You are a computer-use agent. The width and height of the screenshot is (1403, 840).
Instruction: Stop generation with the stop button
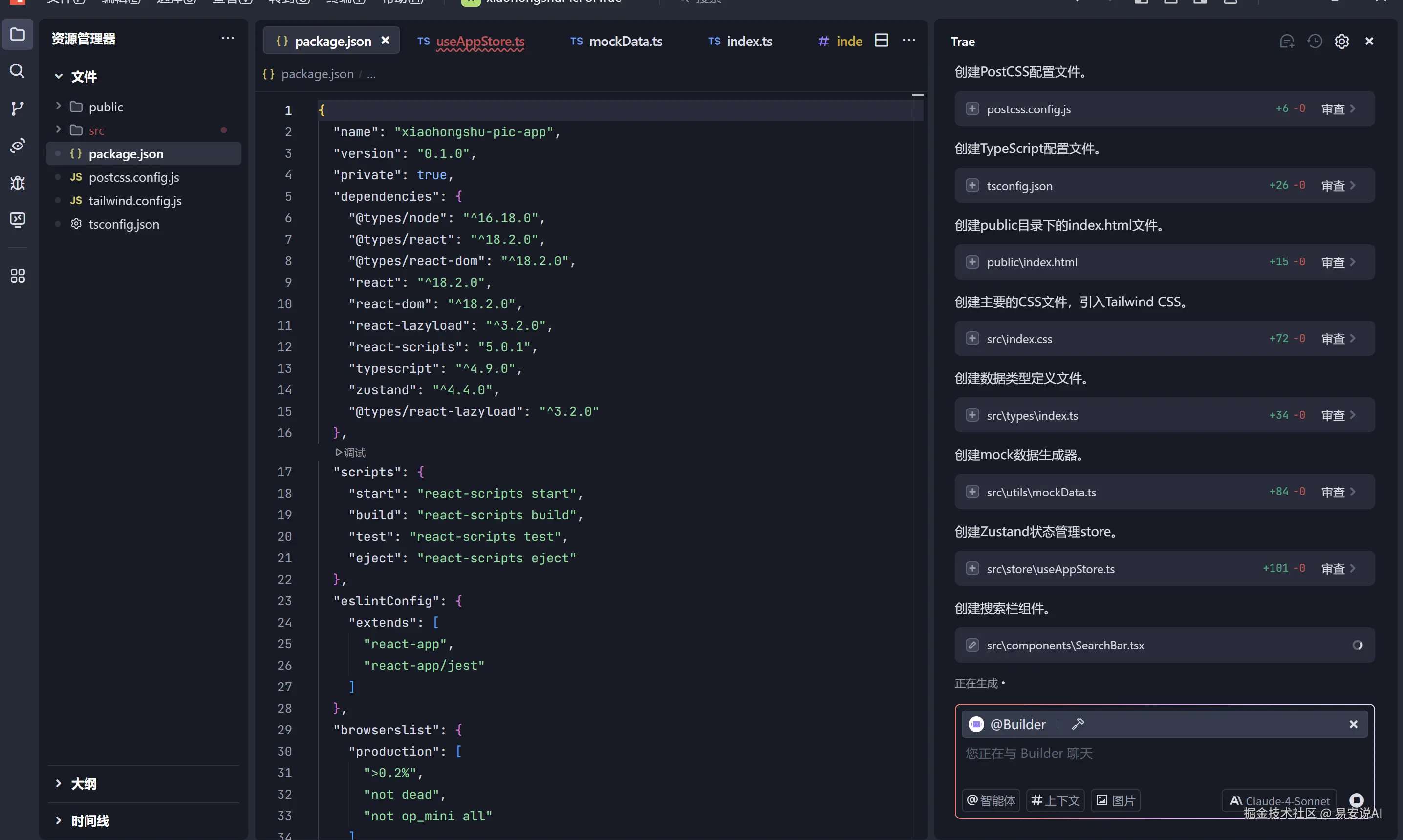tap(1356, 800)
